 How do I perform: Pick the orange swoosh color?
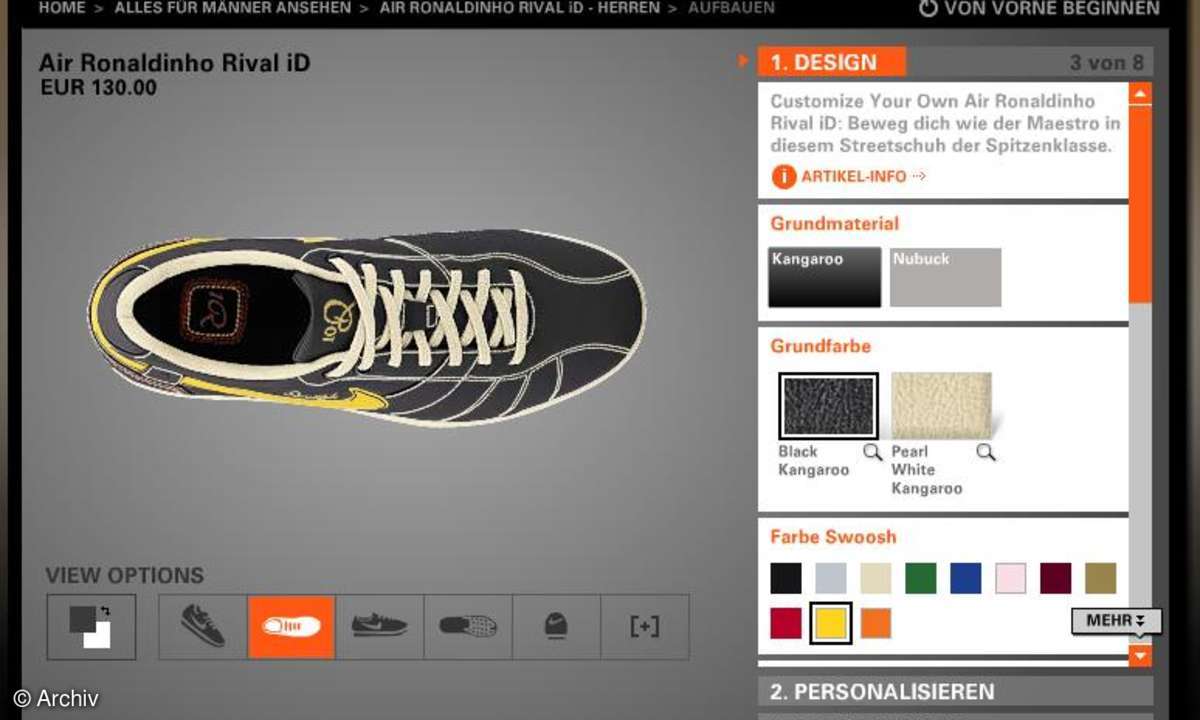point(875,623)
